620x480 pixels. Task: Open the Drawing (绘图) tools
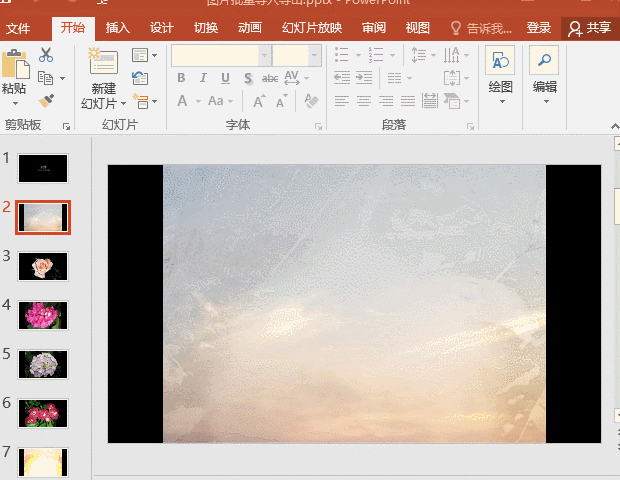click(x=500, y=62)
